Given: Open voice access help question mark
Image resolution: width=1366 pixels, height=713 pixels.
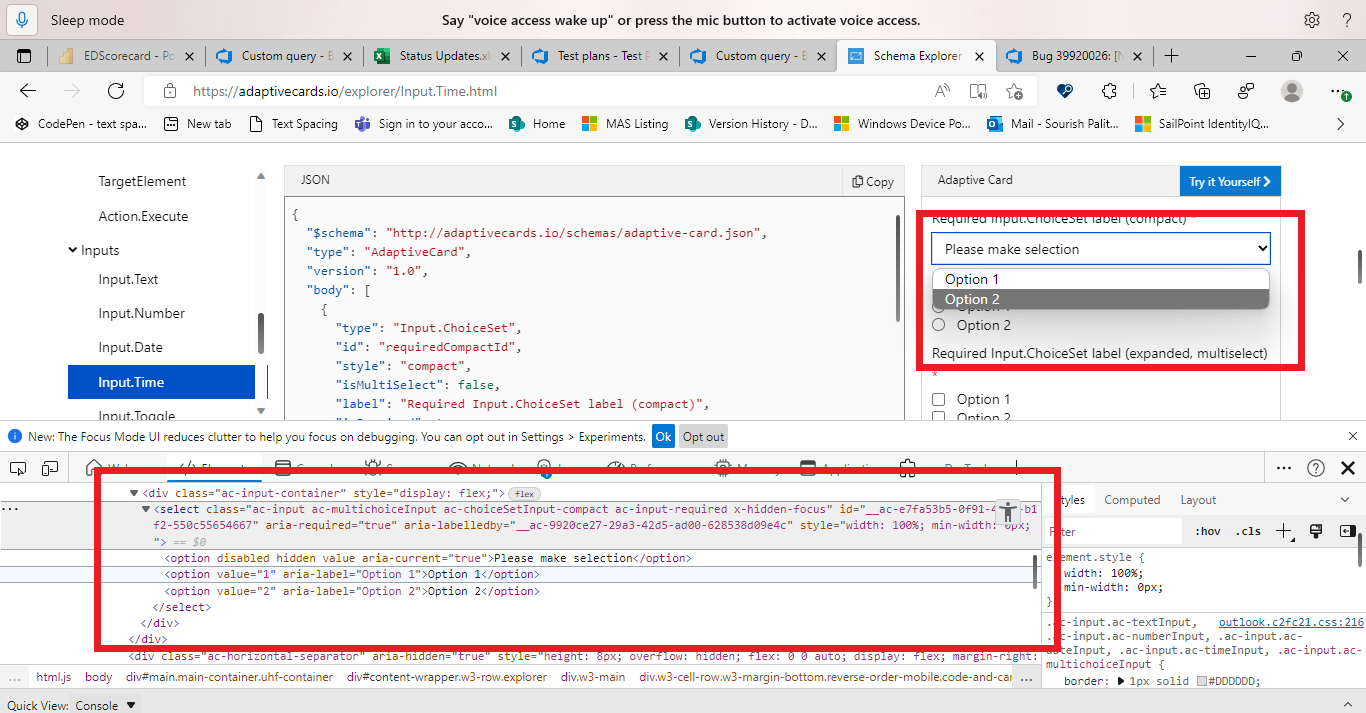Looking at the screenshot, I should [x=1345, y=20].
